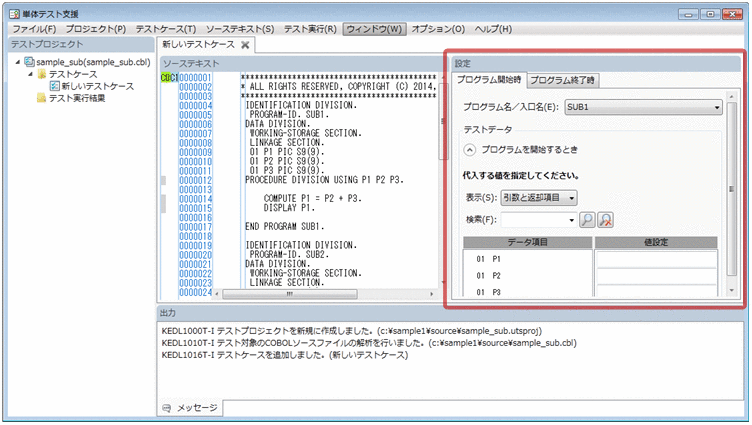Open the ウィンドウ(W) menu
This screenshot has height=425, width=752.
pyautogui.click(x=375, y=29)
